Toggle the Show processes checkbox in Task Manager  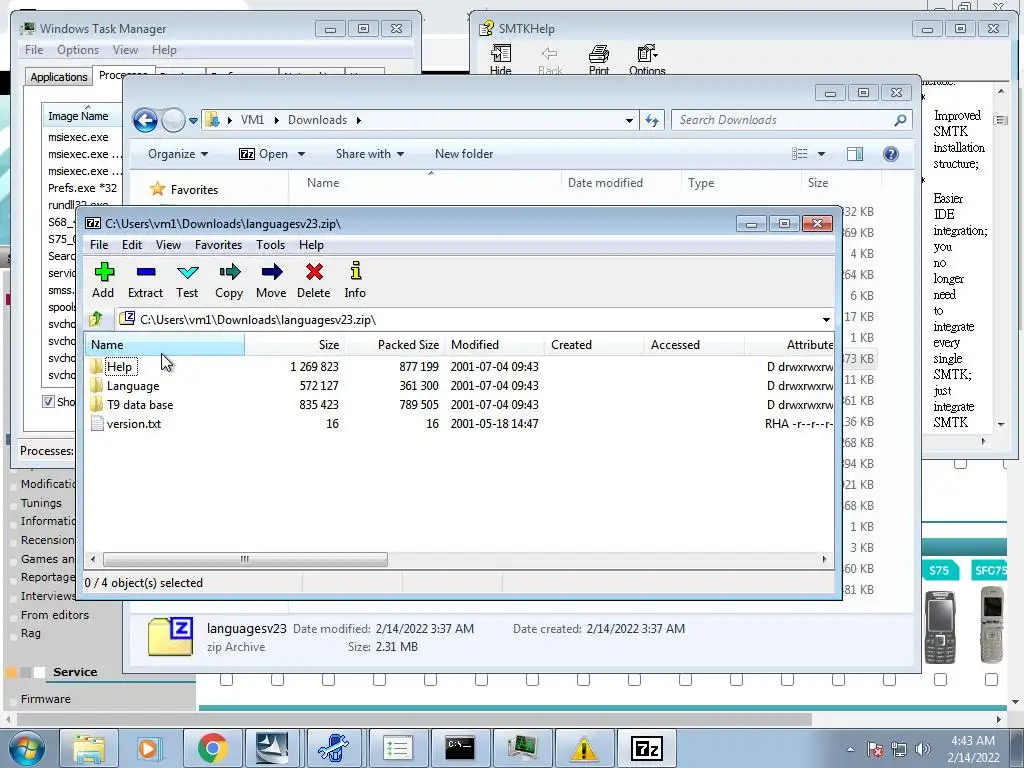(48, 402)
